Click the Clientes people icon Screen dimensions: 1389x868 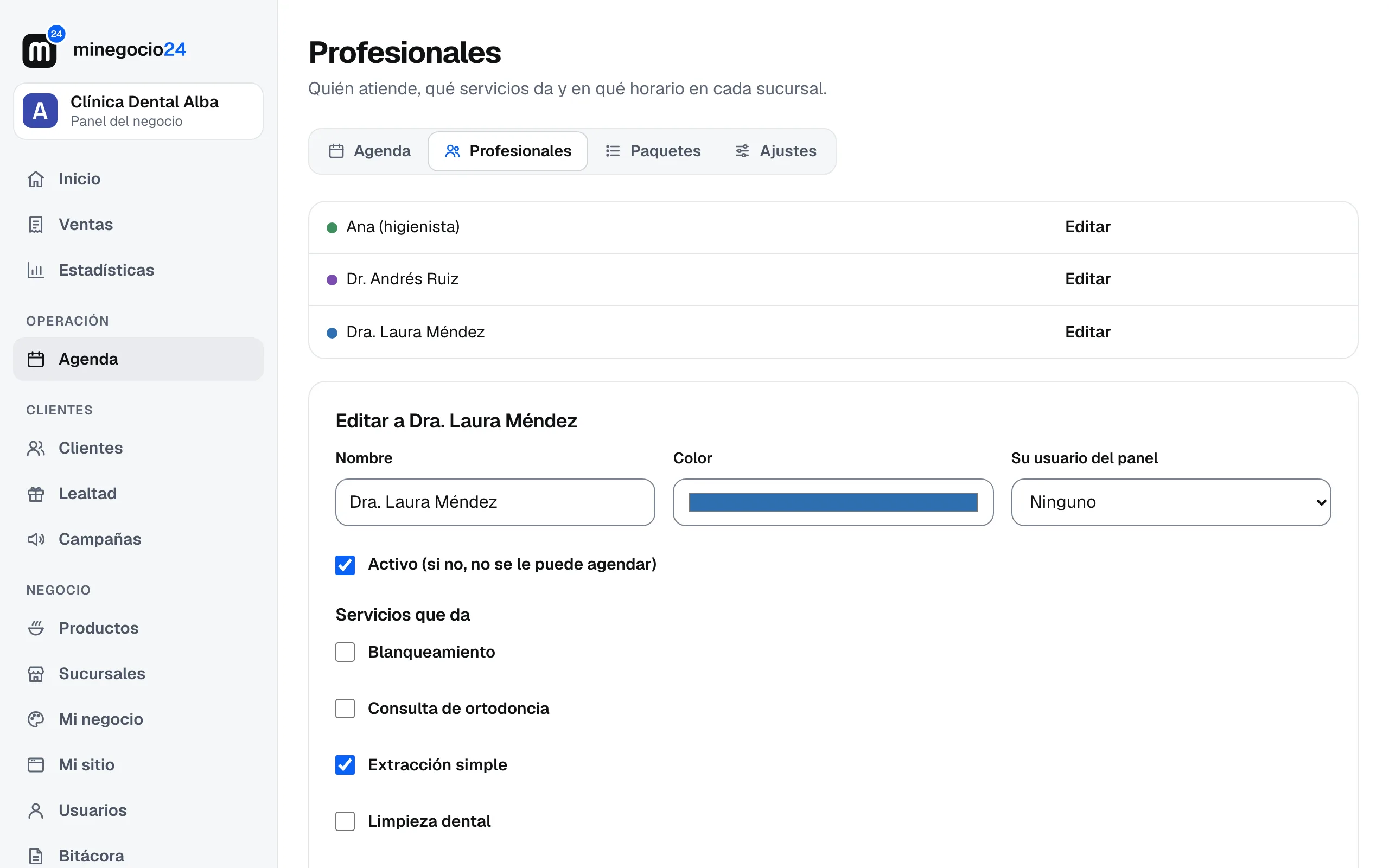36,448
